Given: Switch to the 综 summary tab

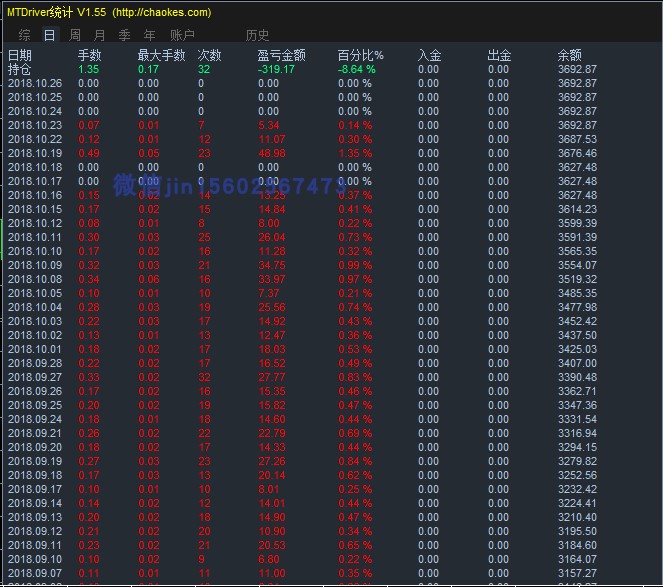Looking at the screenshot, I should tap(25, 35).
